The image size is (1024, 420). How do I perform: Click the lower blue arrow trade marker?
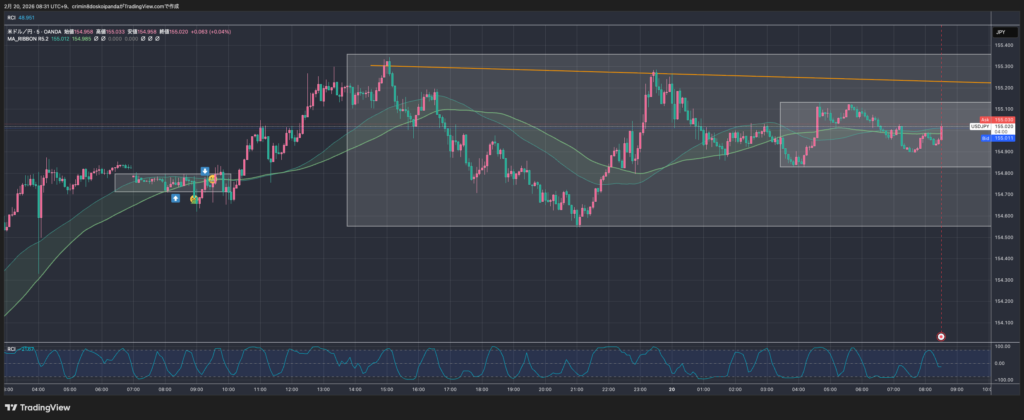(x=176, y=198)
